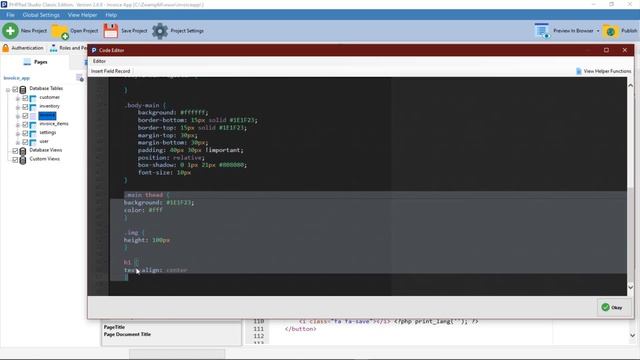Expand the invoice_items table node
The image size is (640, 360).
tap(18, 125)
